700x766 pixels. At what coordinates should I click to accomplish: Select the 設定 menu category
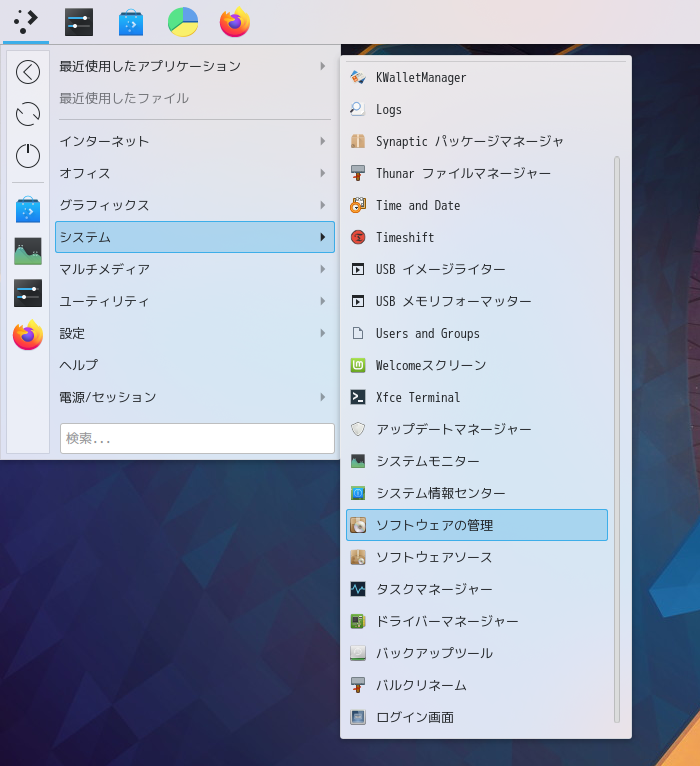tap(195, 333)
